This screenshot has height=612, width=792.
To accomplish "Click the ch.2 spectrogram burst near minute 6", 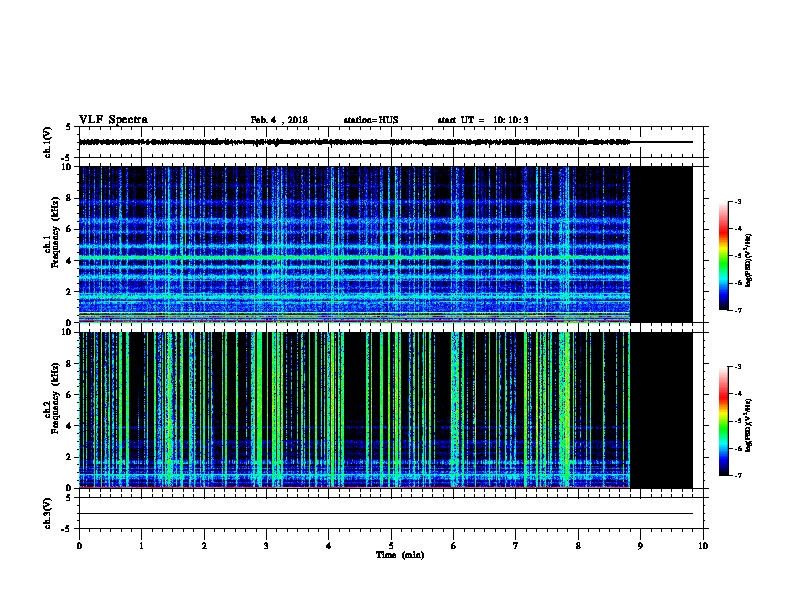I will 455,410.
